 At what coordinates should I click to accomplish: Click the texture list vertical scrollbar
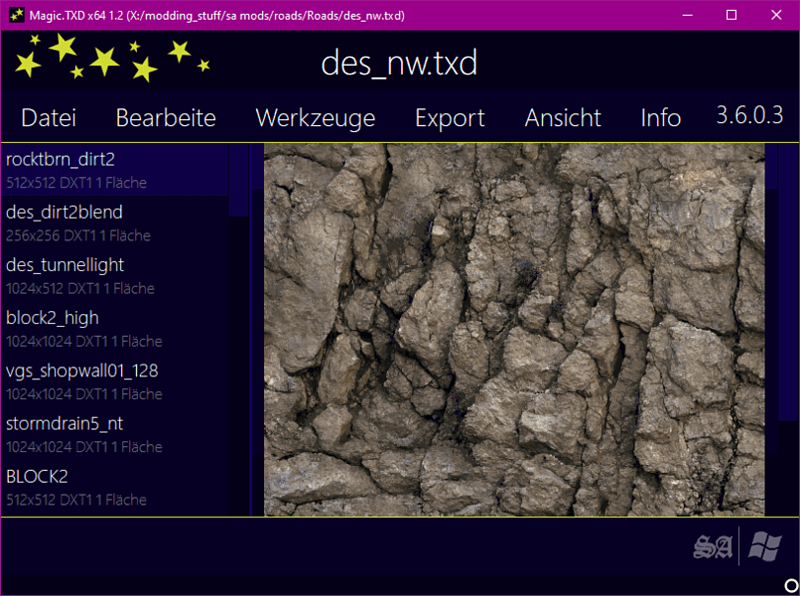pos(238,180)
